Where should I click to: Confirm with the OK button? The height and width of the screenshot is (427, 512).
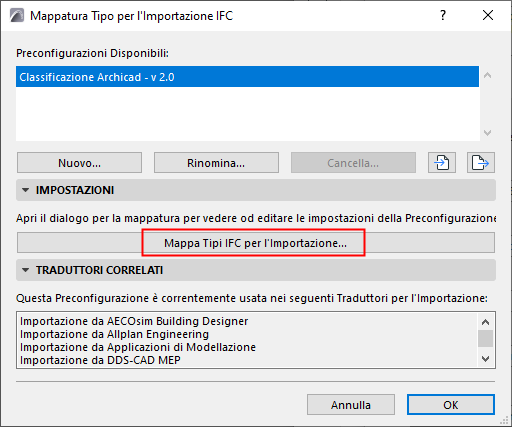pyautogui.click(x=451, y=405)
